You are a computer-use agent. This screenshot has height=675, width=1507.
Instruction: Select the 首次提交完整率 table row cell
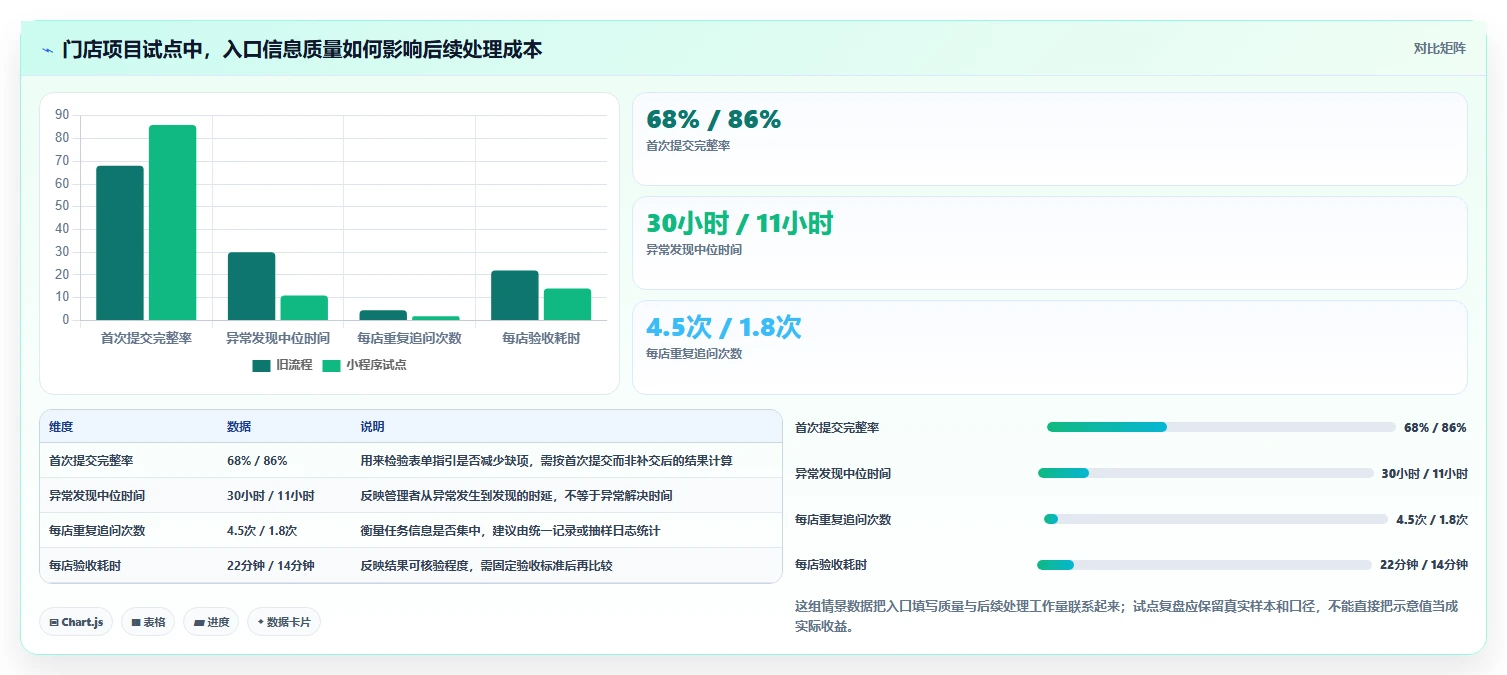(x=91, y=461)
